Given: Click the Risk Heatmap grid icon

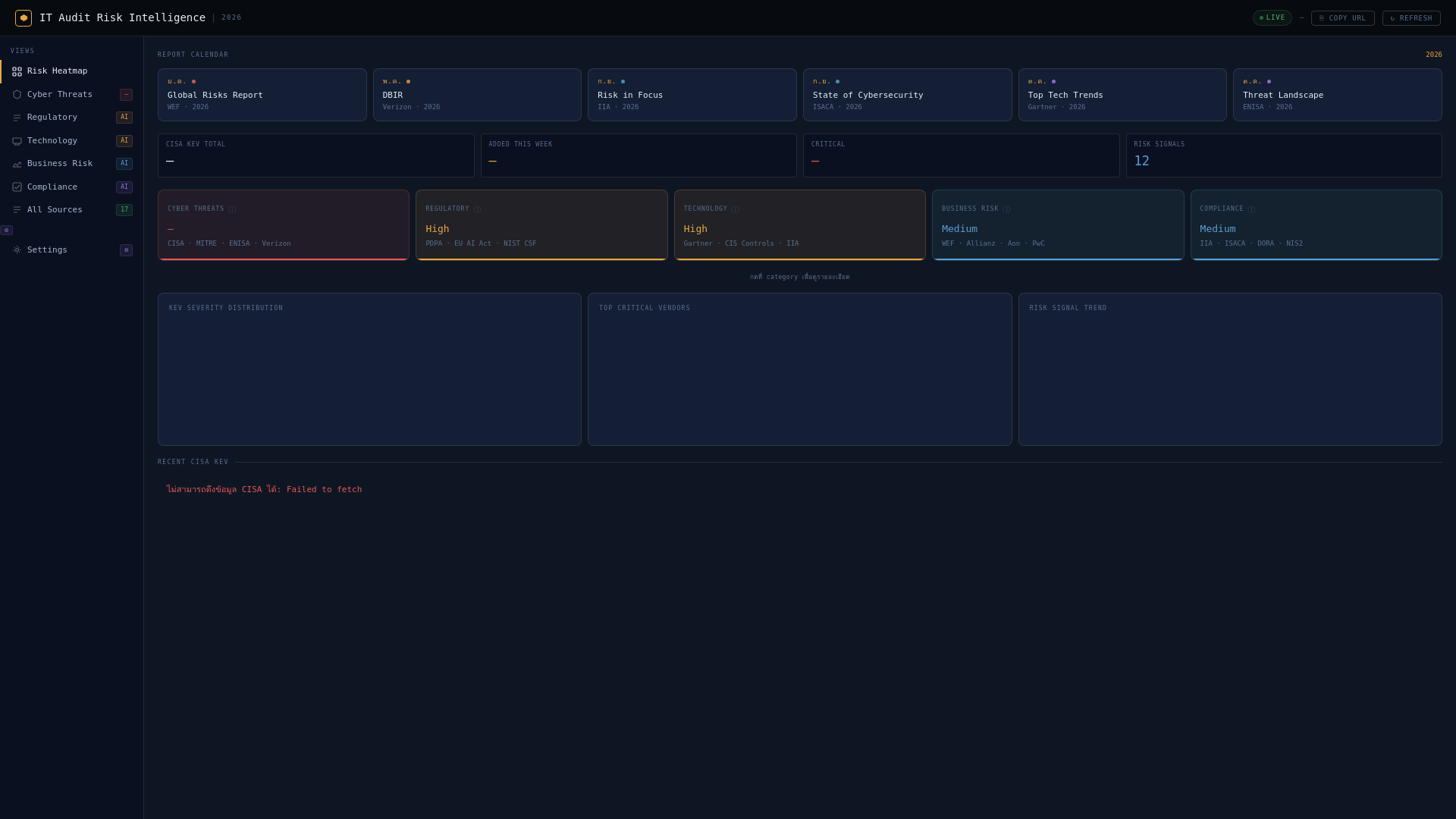Looking at the screenshot, I should click(x=17, y=71).
